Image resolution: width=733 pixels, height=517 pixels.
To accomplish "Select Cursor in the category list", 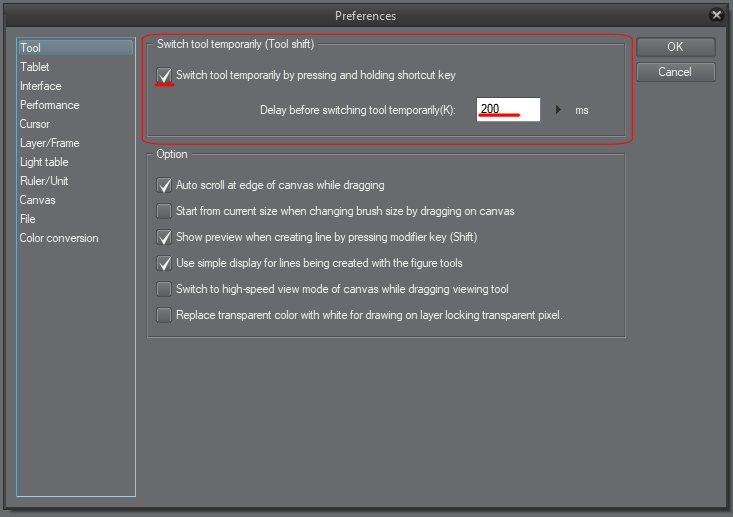I will [x=35, y=124].
